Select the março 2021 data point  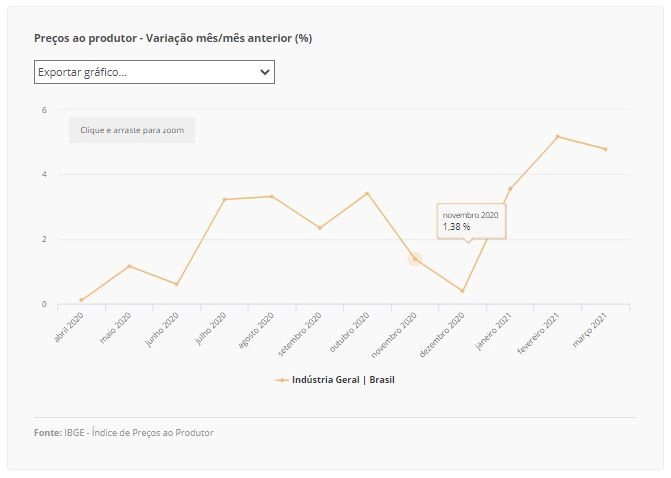pyautogui.click(x=606, y=149)
